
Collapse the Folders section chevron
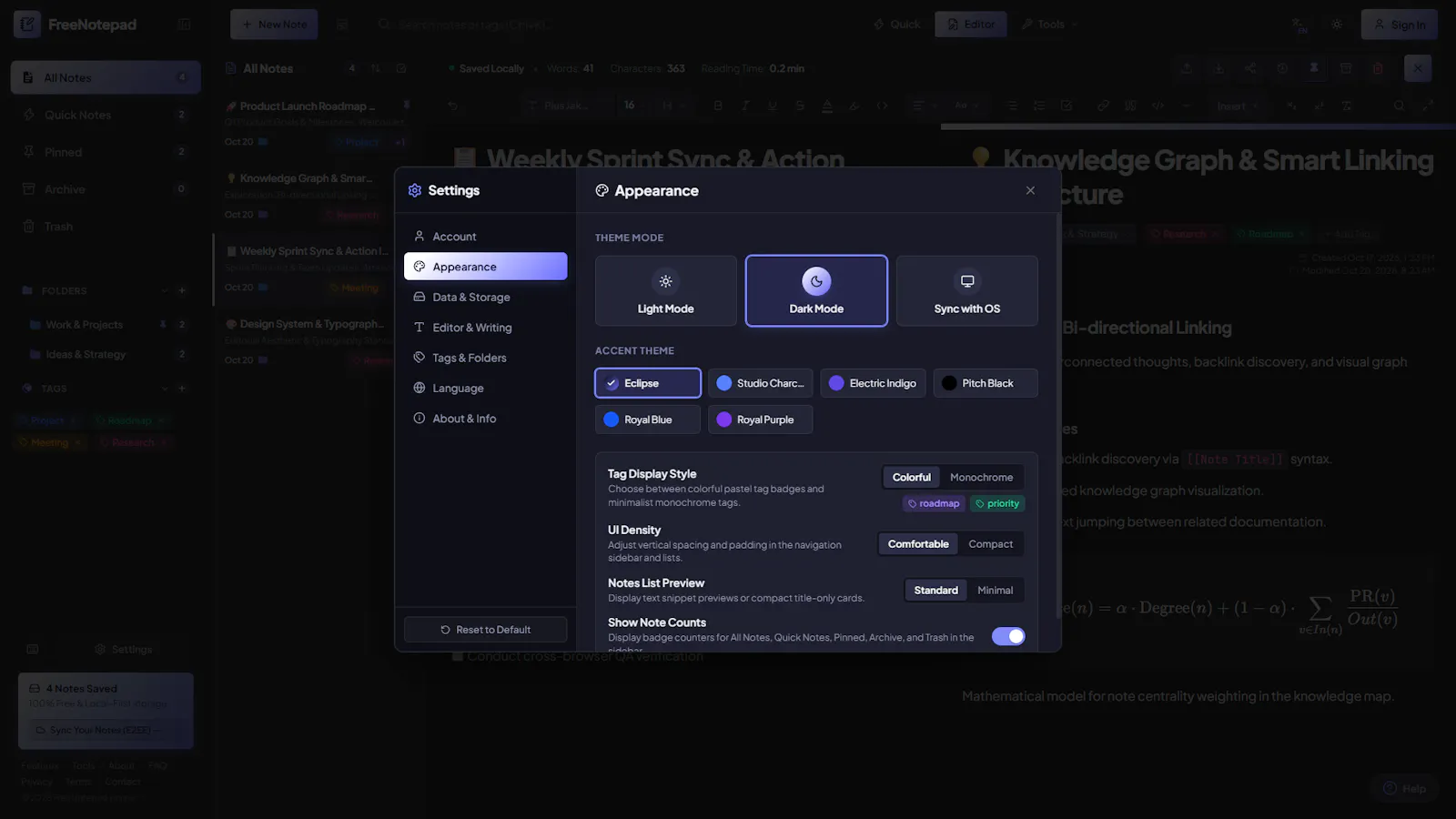(x=165, y=291)
